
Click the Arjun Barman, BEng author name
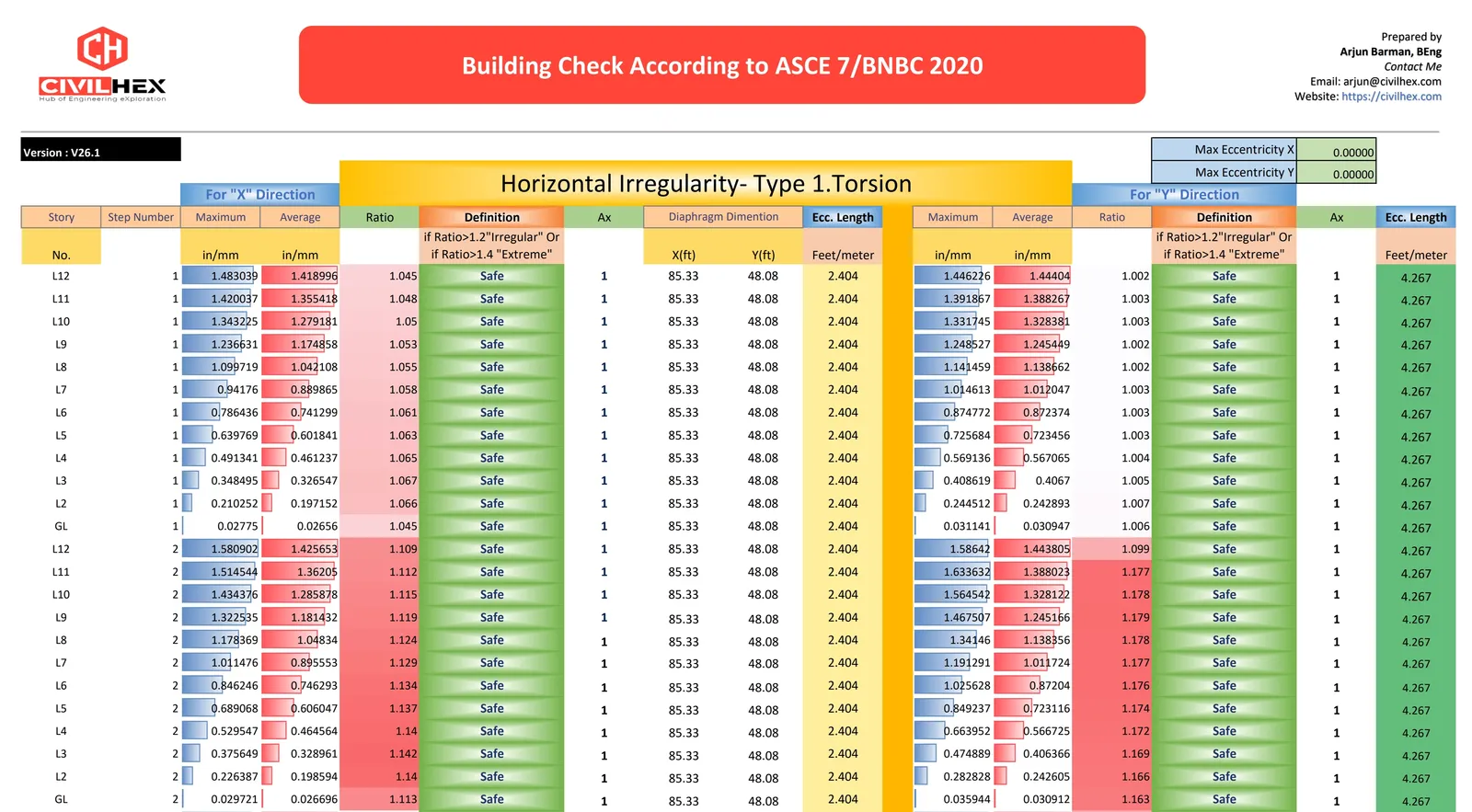coord(1390,52)
